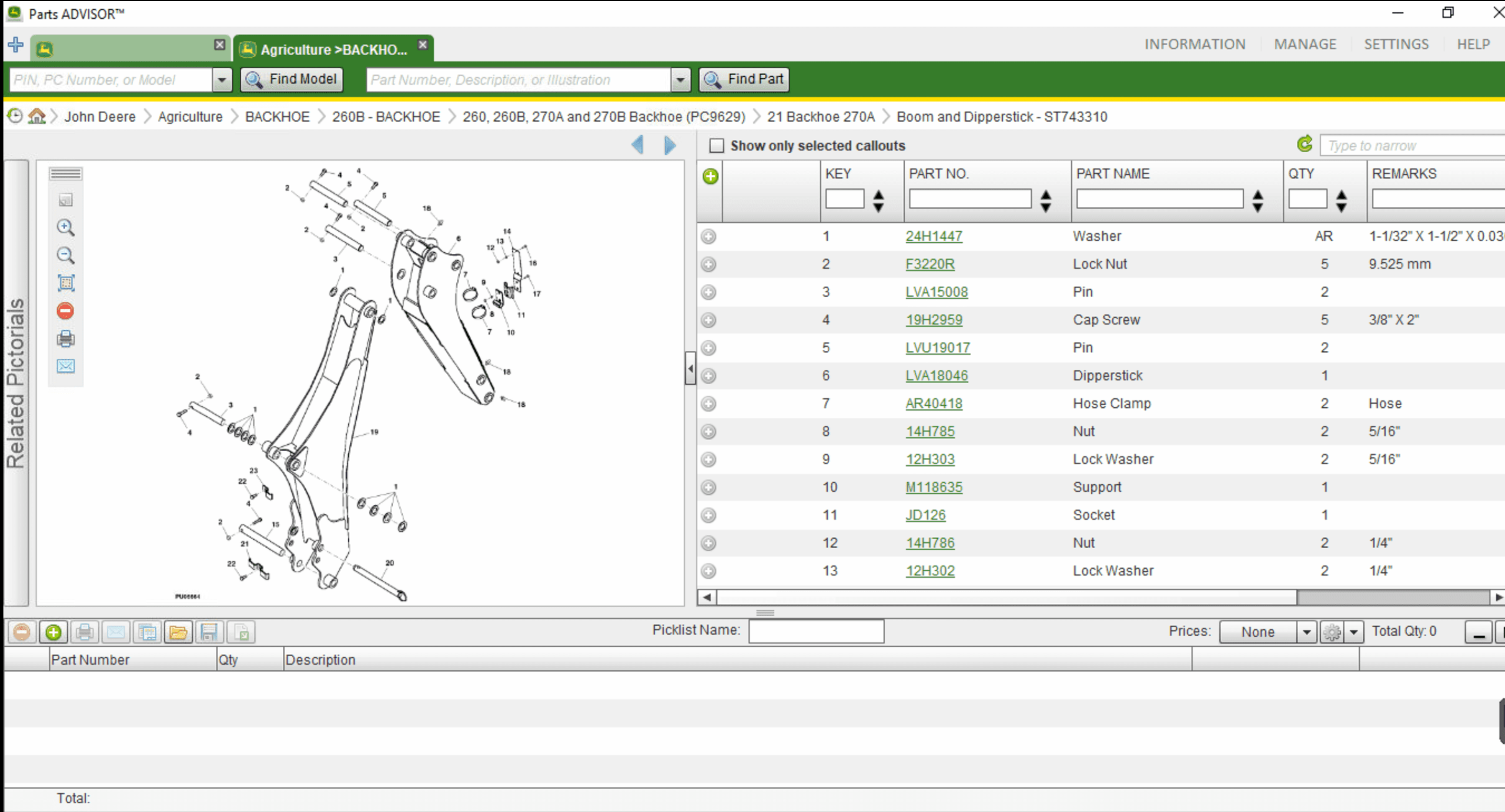Enable Show only selected callouts
This screenshot has height=812, width=1505.
click(x=716, y=146)
